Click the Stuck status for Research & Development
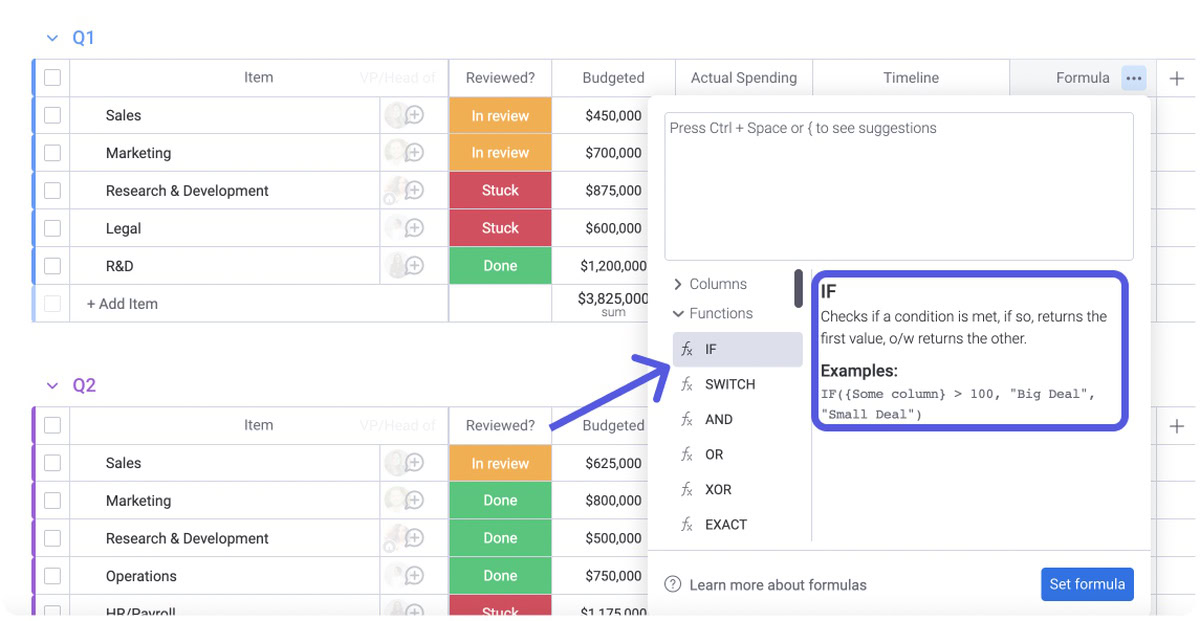The width and height of the screenshot is (1200, 621). pos(500,191)
